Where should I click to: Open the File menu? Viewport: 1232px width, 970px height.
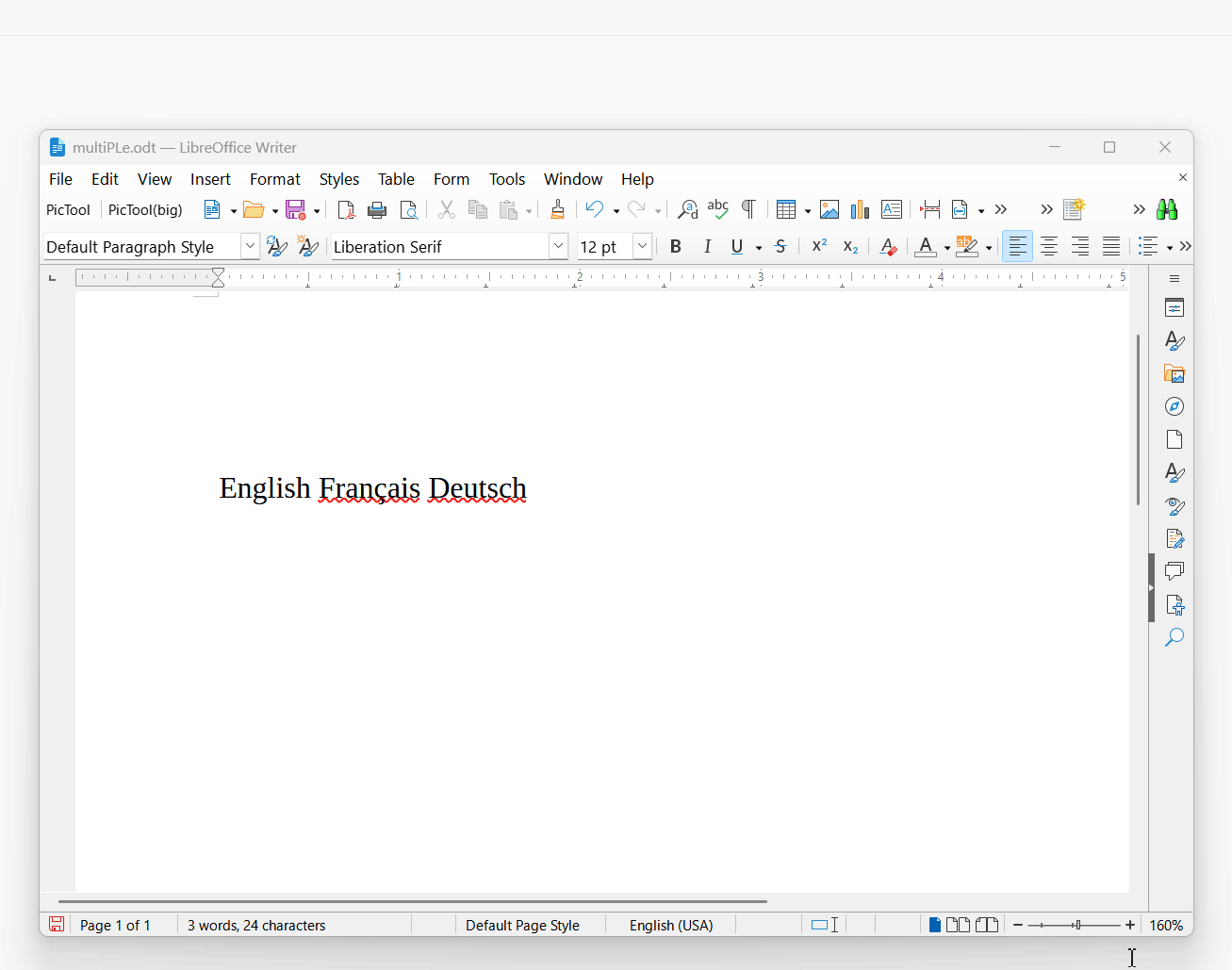coord(60,179)
